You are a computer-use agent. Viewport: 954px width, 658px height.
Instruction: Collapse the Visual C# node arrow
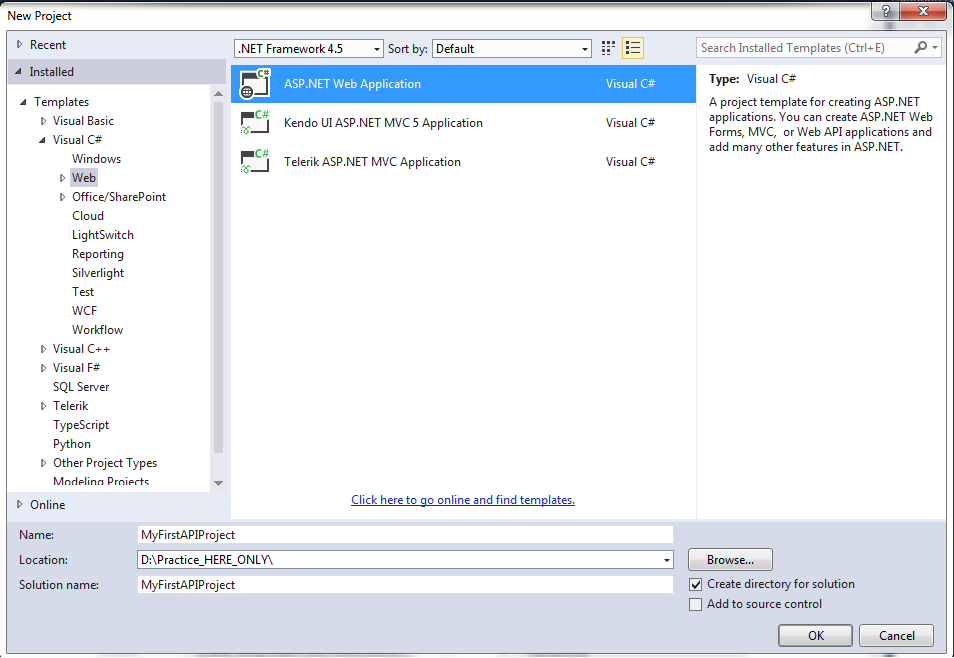tap(43, 140)
